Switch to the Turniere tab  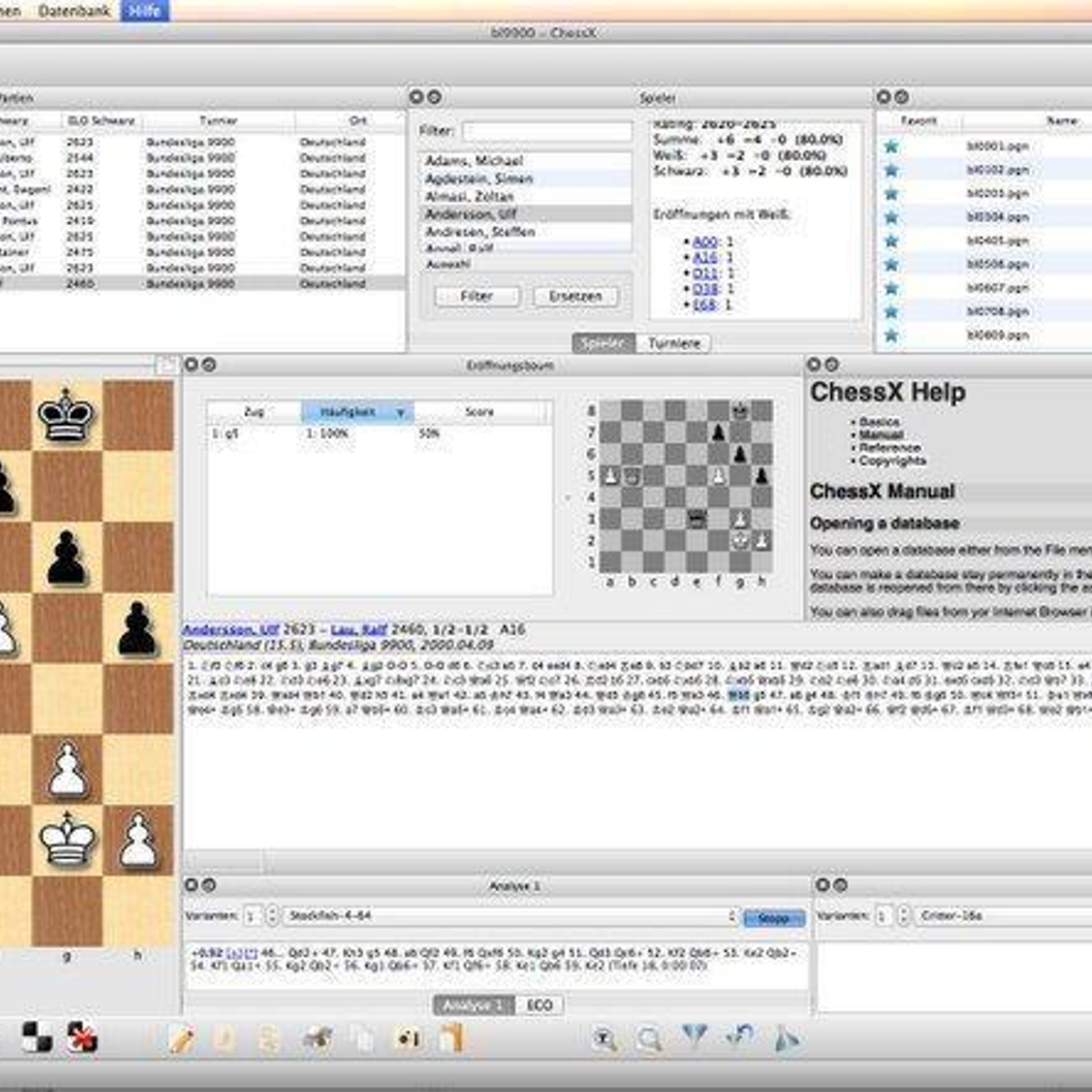click(x=674, y=343)
